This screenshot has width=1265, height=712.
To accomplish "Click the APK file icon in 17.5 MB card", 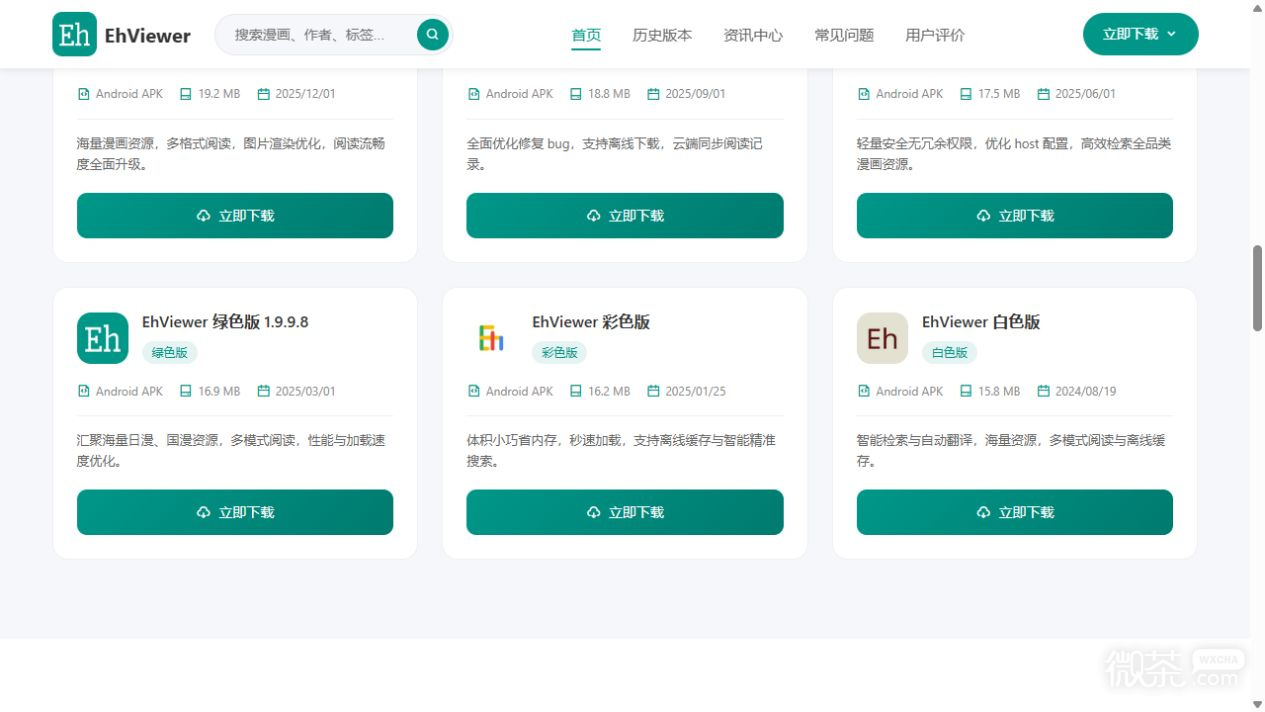I will (864, 94).
